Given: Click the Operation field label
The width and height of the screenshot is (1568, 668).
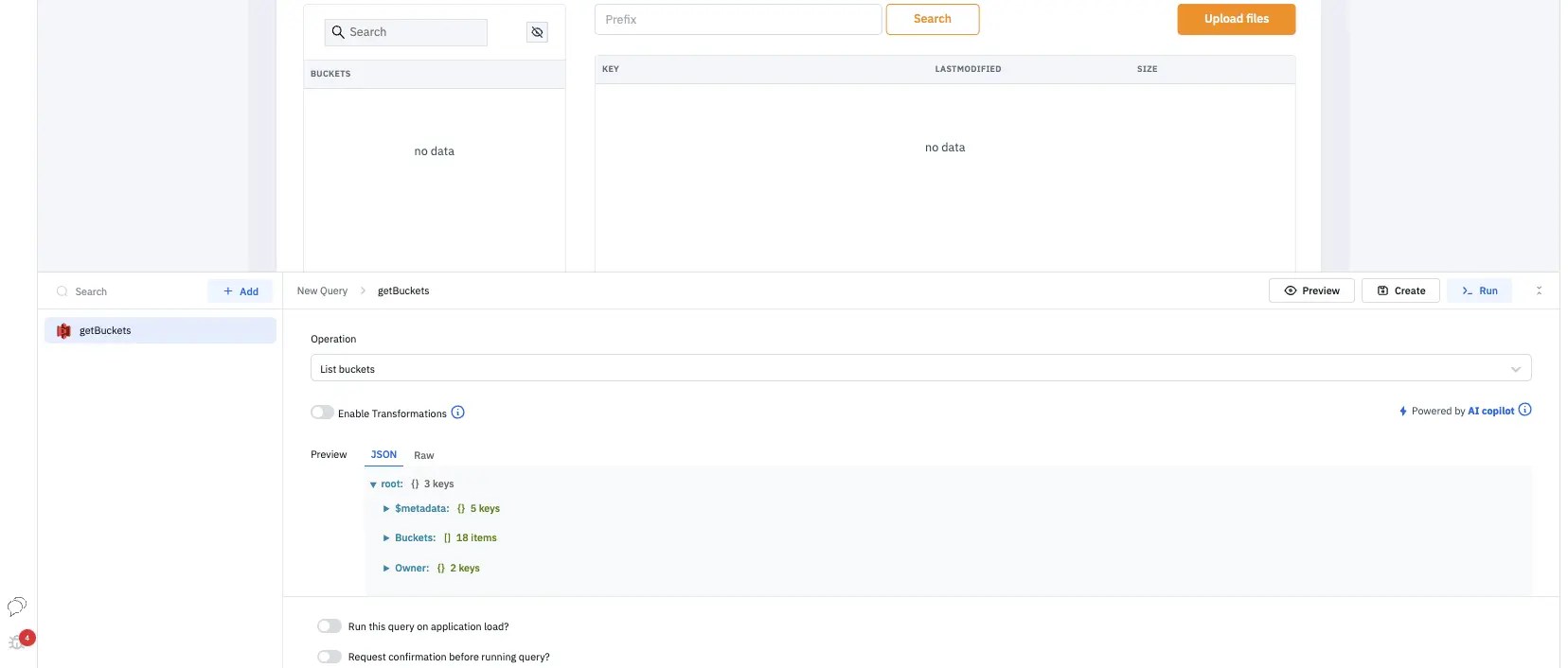Looking at the screenshot, I should click(333, 339).
